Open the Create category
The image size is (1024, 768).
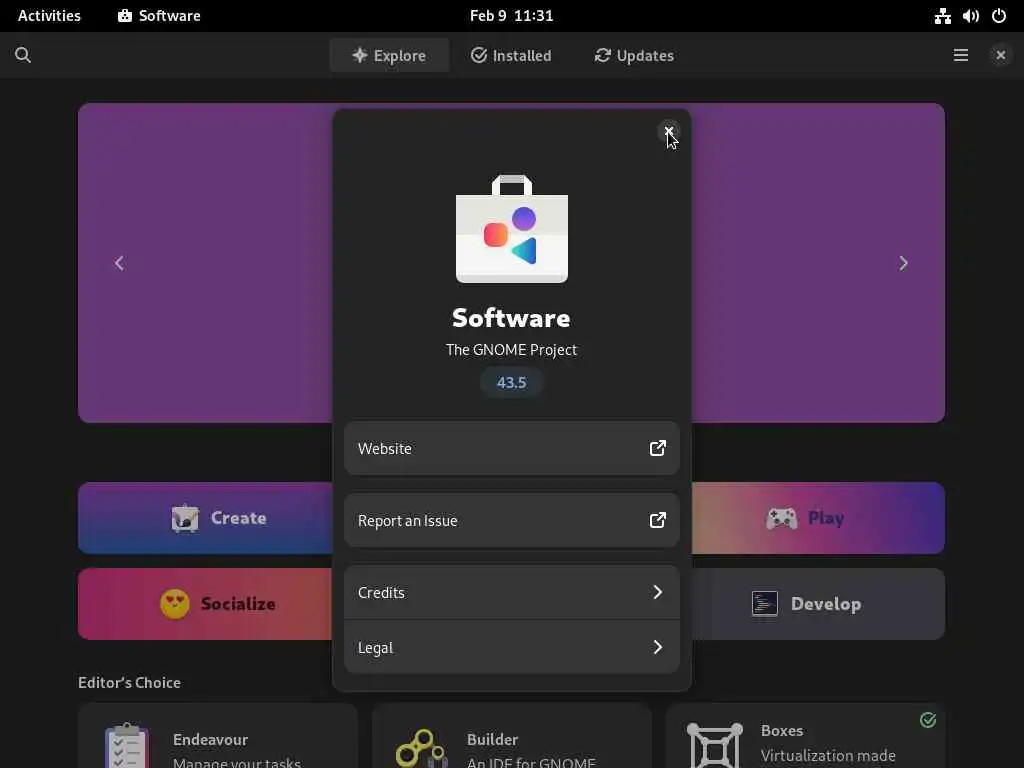click(206, 518)
